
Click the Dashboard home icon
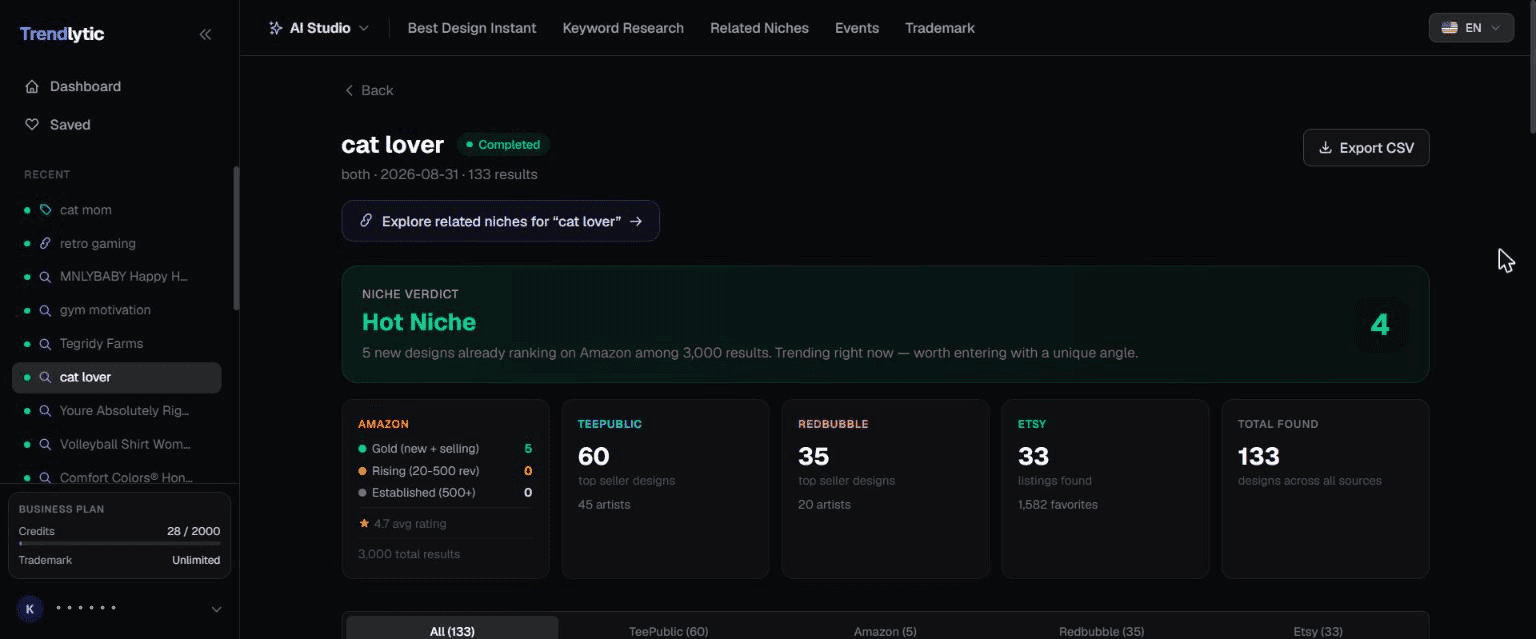click(x=33, y=86)
